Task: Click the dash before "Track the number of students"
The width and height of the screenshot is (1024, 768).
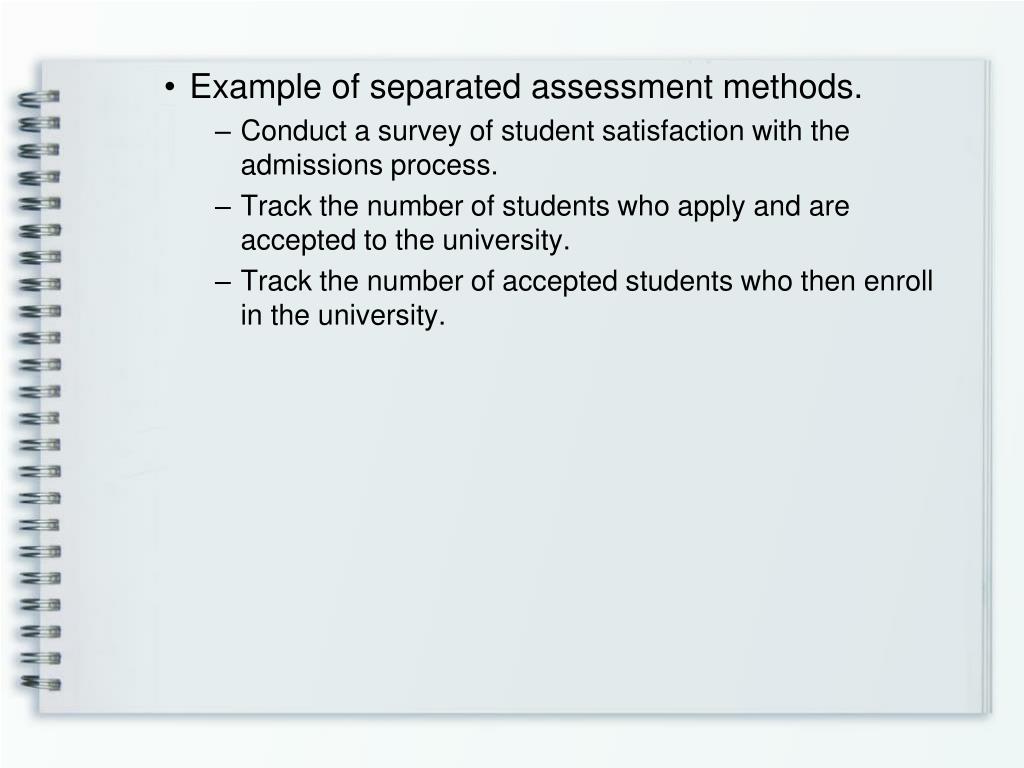Action: (x=223, y=207)
